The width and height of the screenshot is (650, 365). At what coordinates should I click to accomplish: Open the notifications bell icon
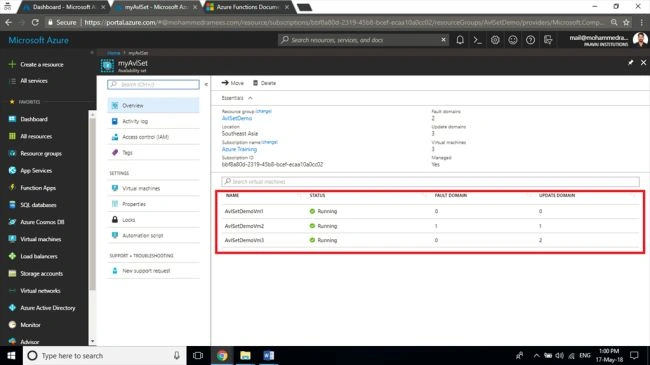tap(460, 40)
